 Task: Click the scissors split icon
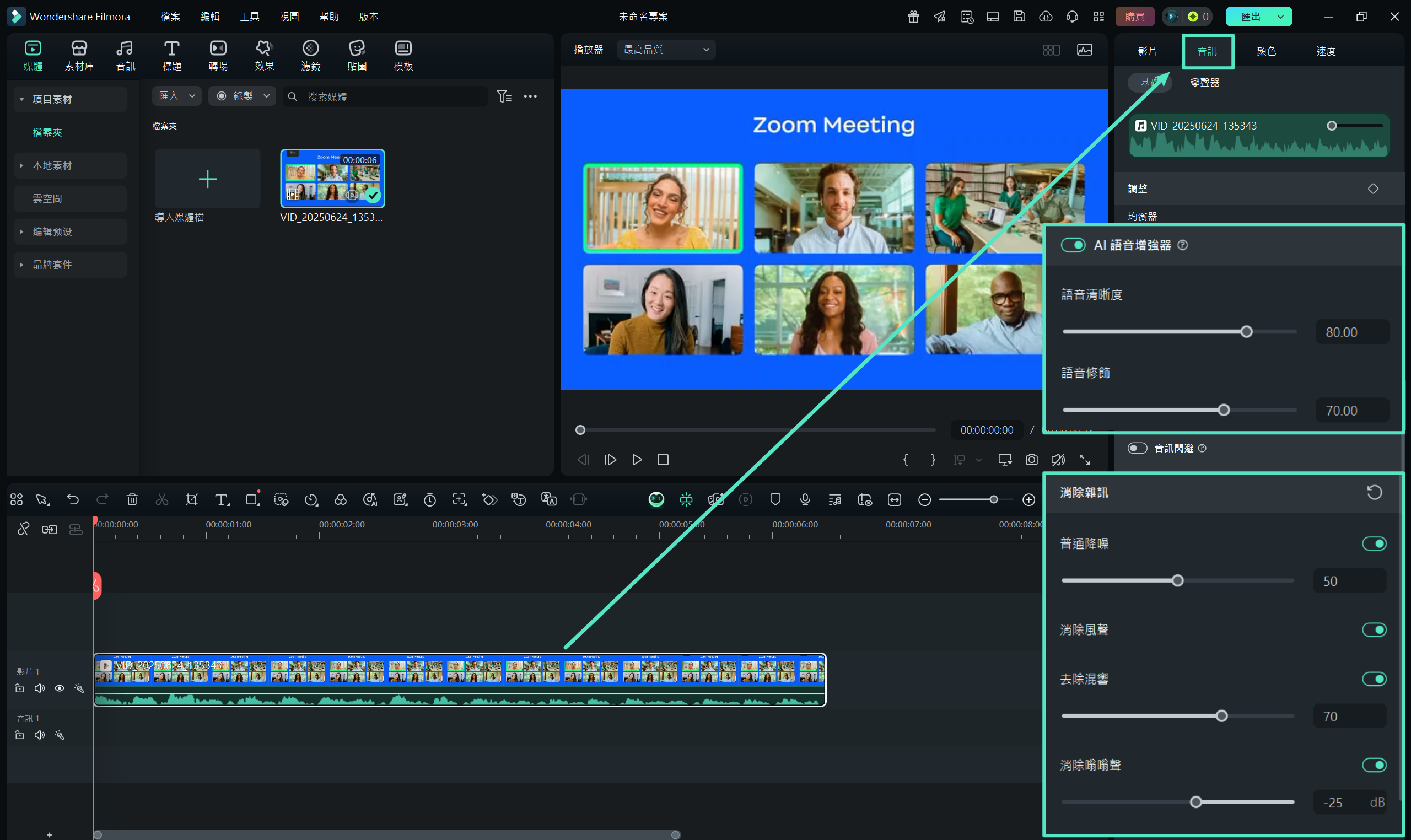[162, 499]
